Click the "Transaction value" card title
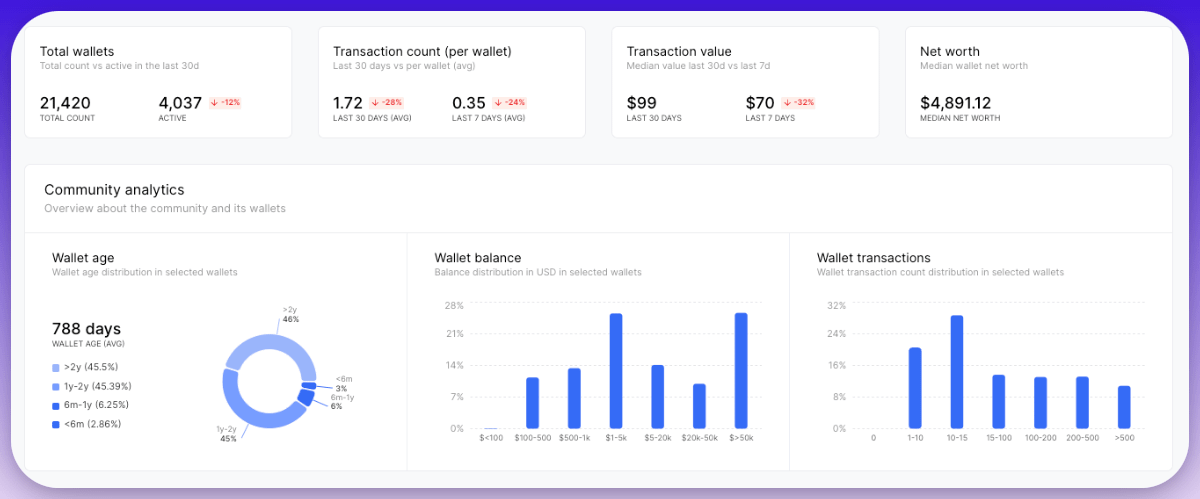 click(x=679, y=51)
